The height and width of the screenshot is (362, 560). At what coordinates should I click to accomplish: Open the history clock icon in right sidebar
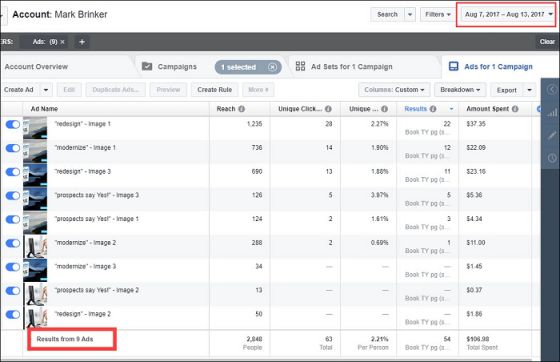click(552, 157)
